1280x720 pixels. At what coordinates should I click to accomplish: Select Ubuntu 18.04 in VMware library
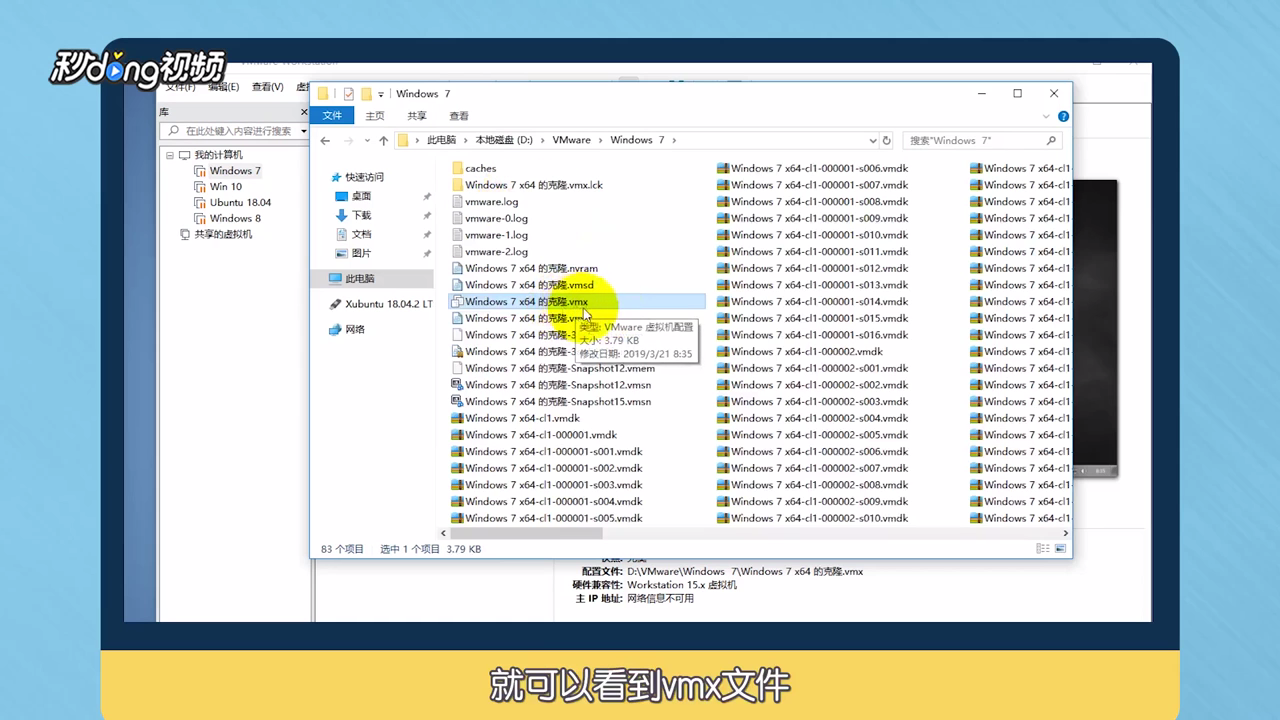(x=240, y=202)
